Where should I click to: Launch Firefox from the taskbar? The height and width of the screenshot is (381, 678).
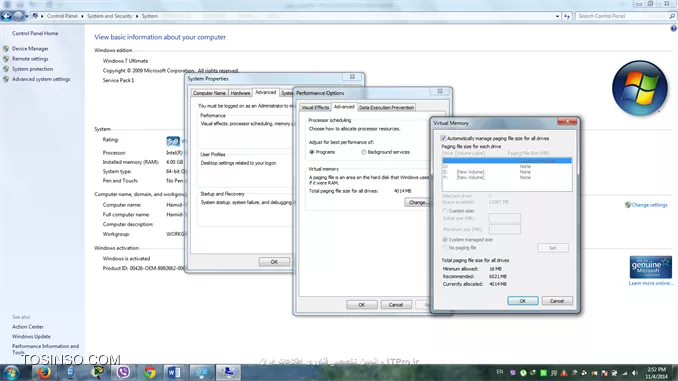coord(44,372)
